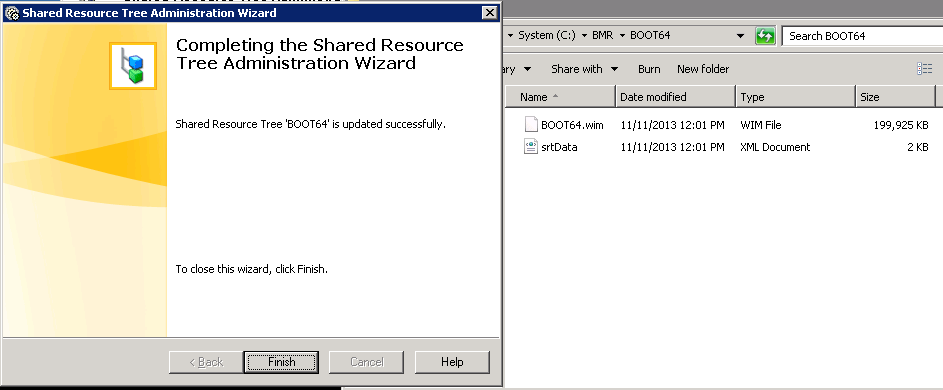Click the Shared Resource Tree cubes icon

click(133, 66)
